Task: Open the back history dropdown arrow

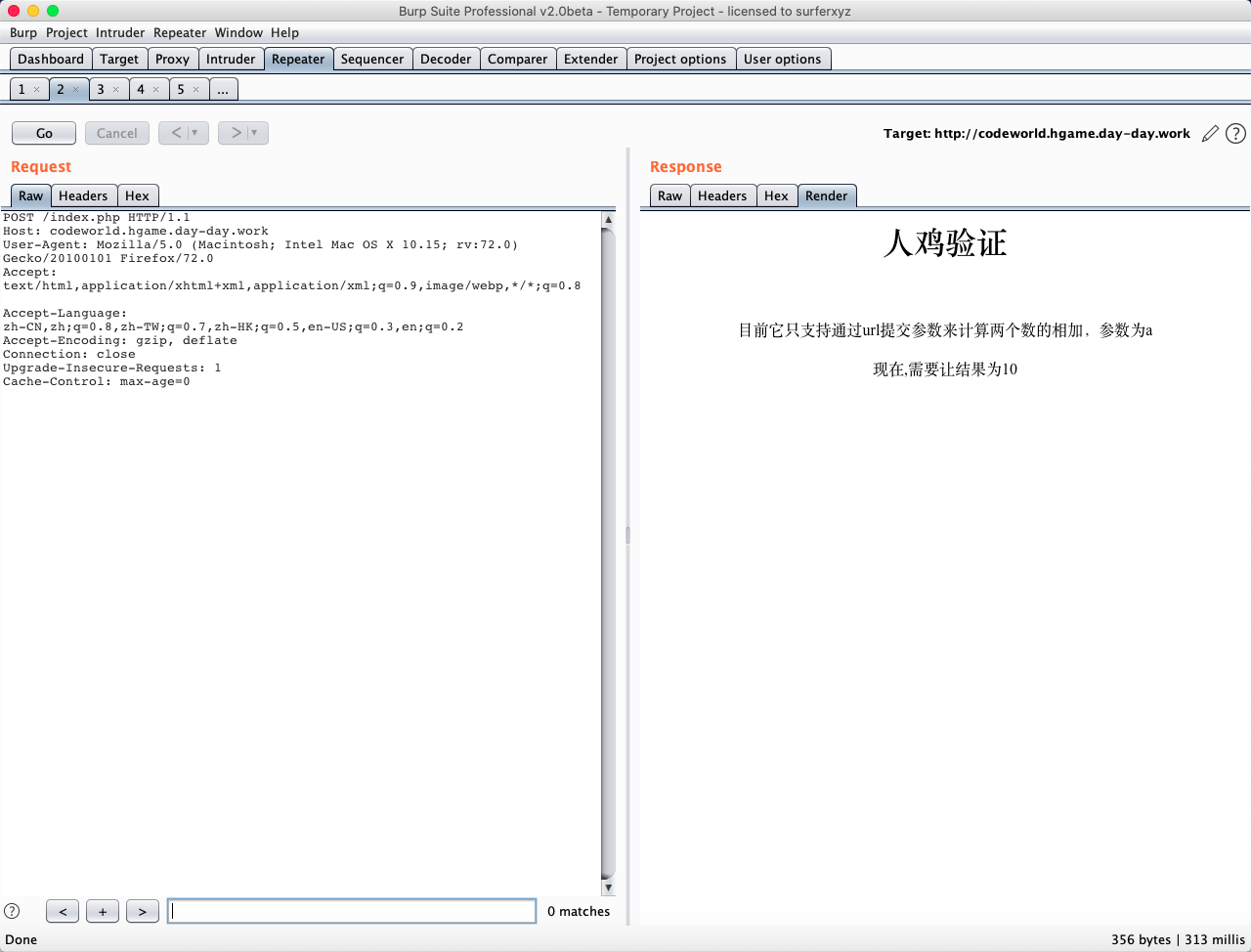Action: [194, 133]
